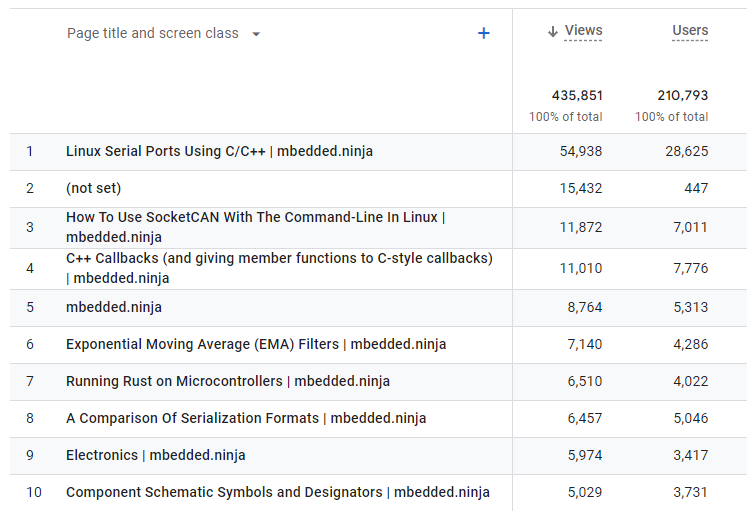Sort the table by Users column header
Image resolution: width=747 pixels, height=521 pixels.
pyautogui.click(x=690, y=31)
